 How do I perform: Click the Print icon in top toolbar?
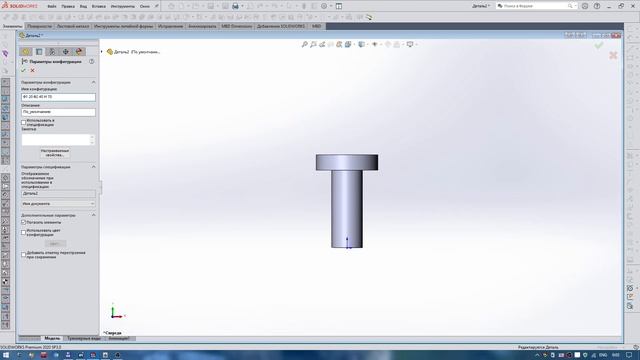click(x=235, y=6)
